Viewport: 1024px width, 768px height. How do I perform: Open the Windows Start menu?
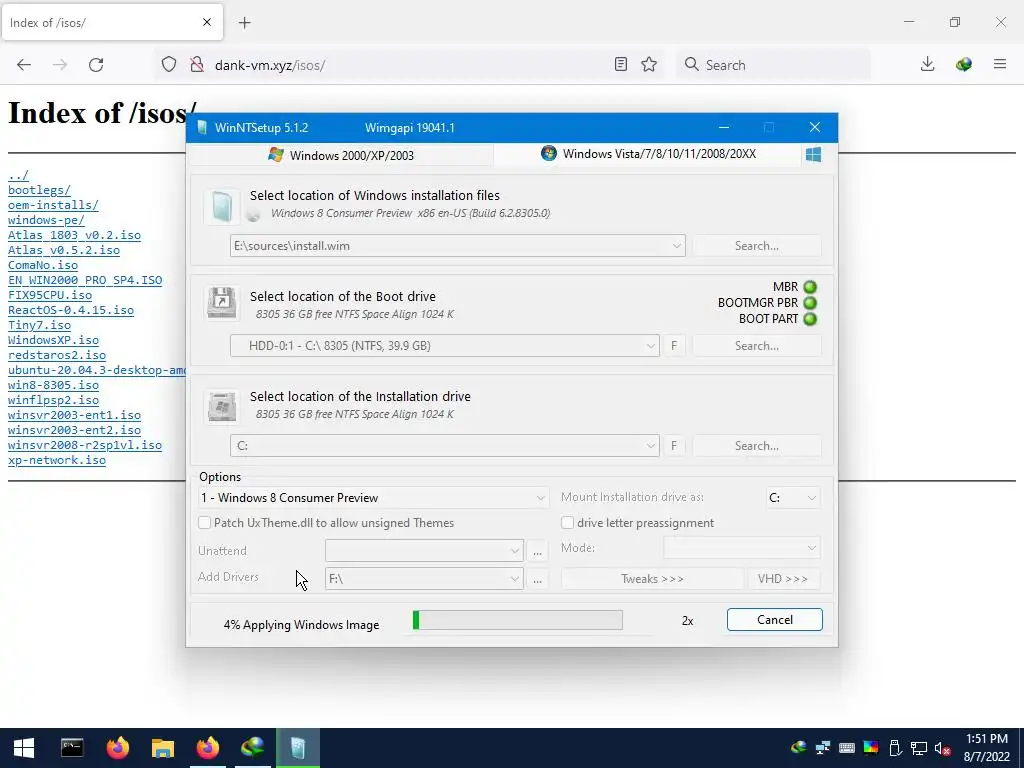(x=24, y=748)
